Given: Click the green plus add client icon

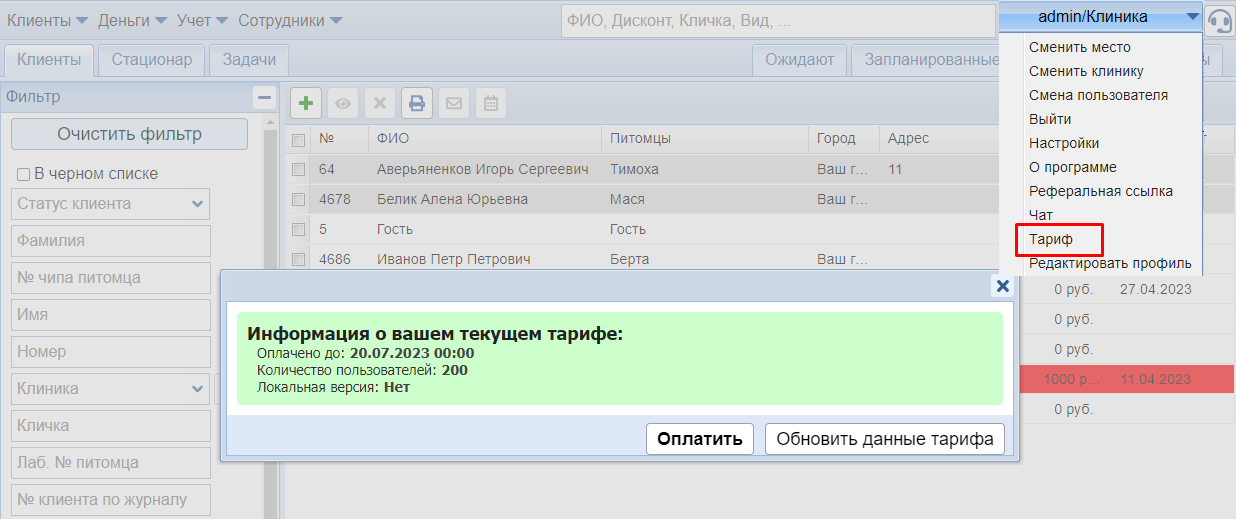Looking at the screenshot, I should (x=306, y=103).
